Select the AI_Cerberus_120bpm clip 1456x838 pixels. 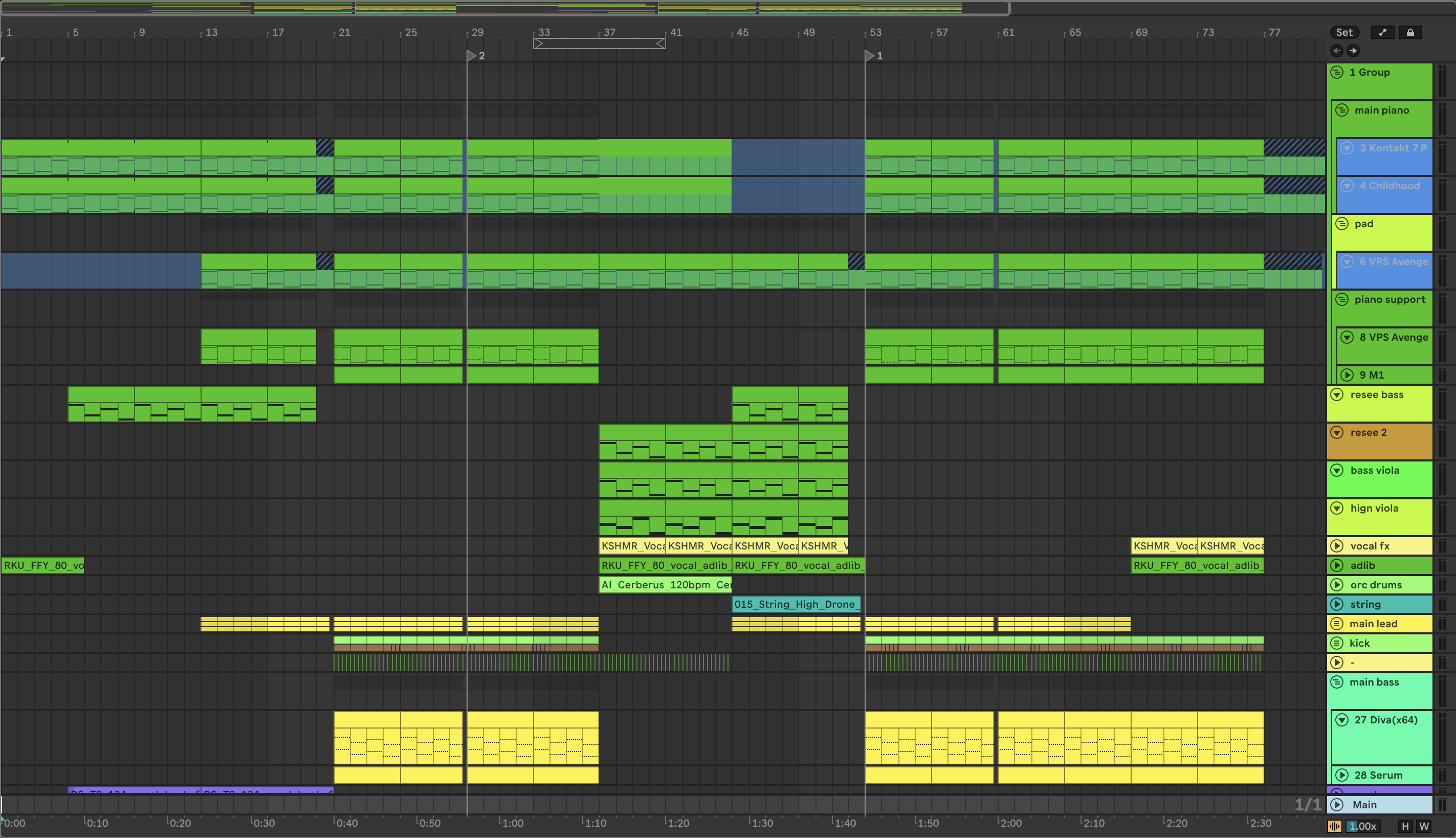665,585
